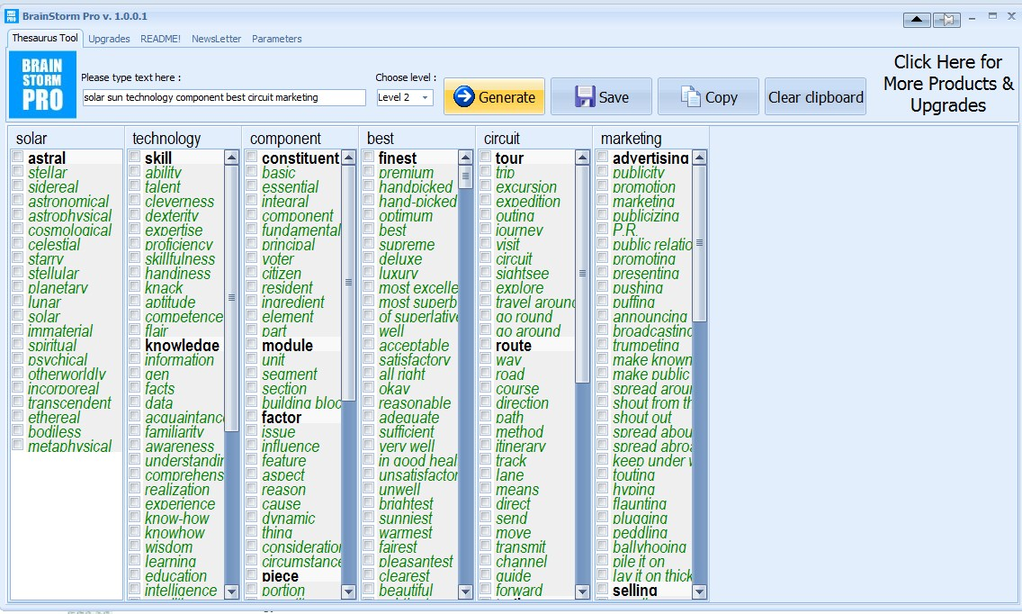The height and width of the screenshot is (614, 1022).
Task: Enable the finest checkbox under best
Action: [368, 156]
